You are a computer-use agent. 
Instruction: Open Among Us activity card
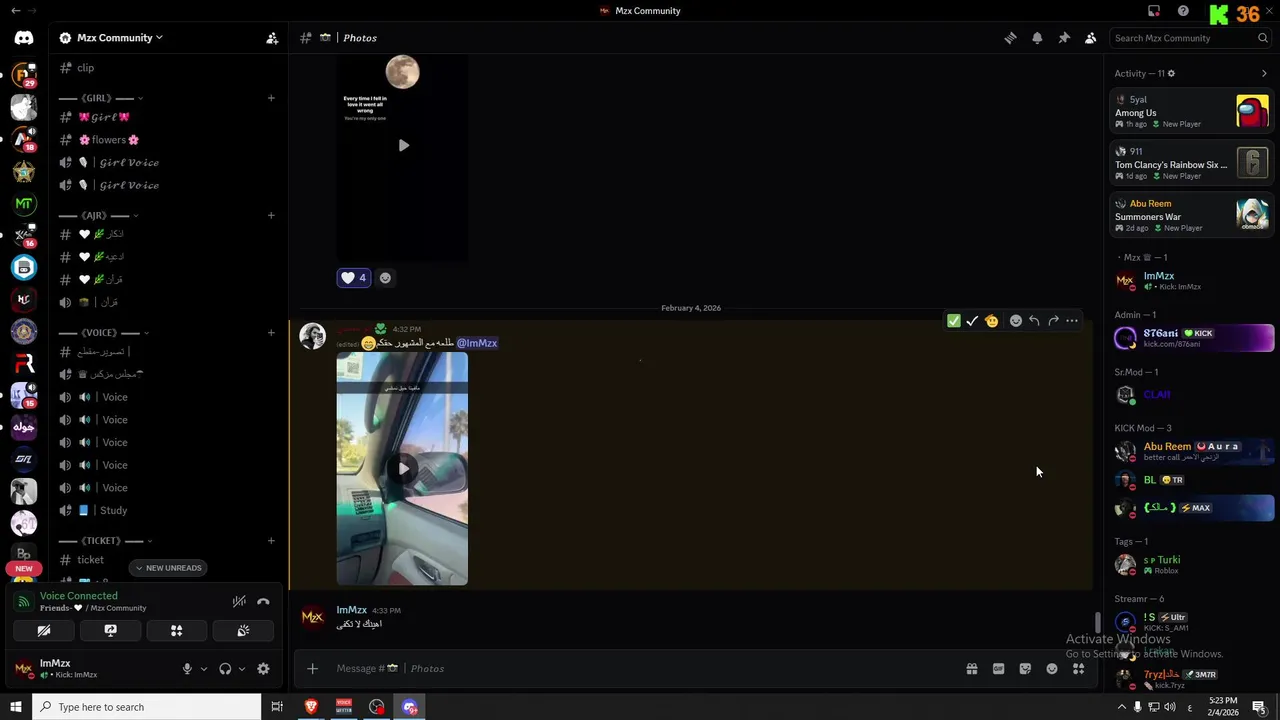1192,111
